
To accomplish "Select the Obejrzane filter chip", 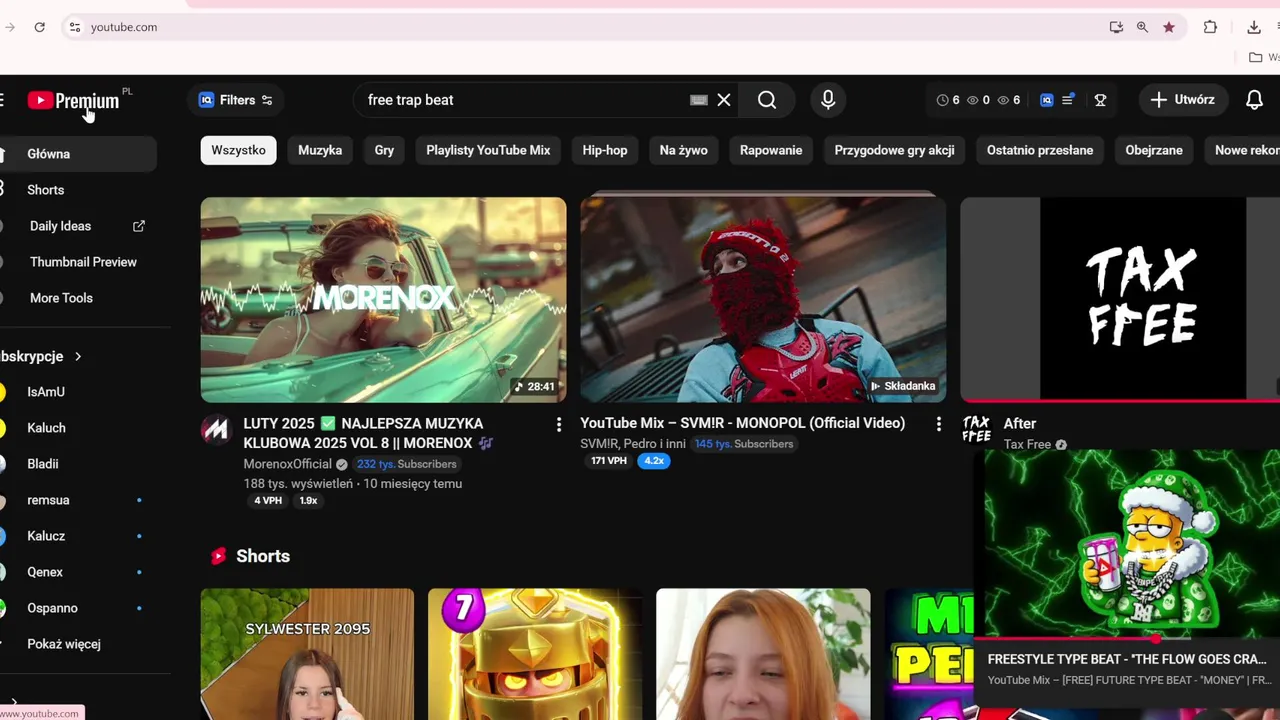I will click(x=1154, y=150).
